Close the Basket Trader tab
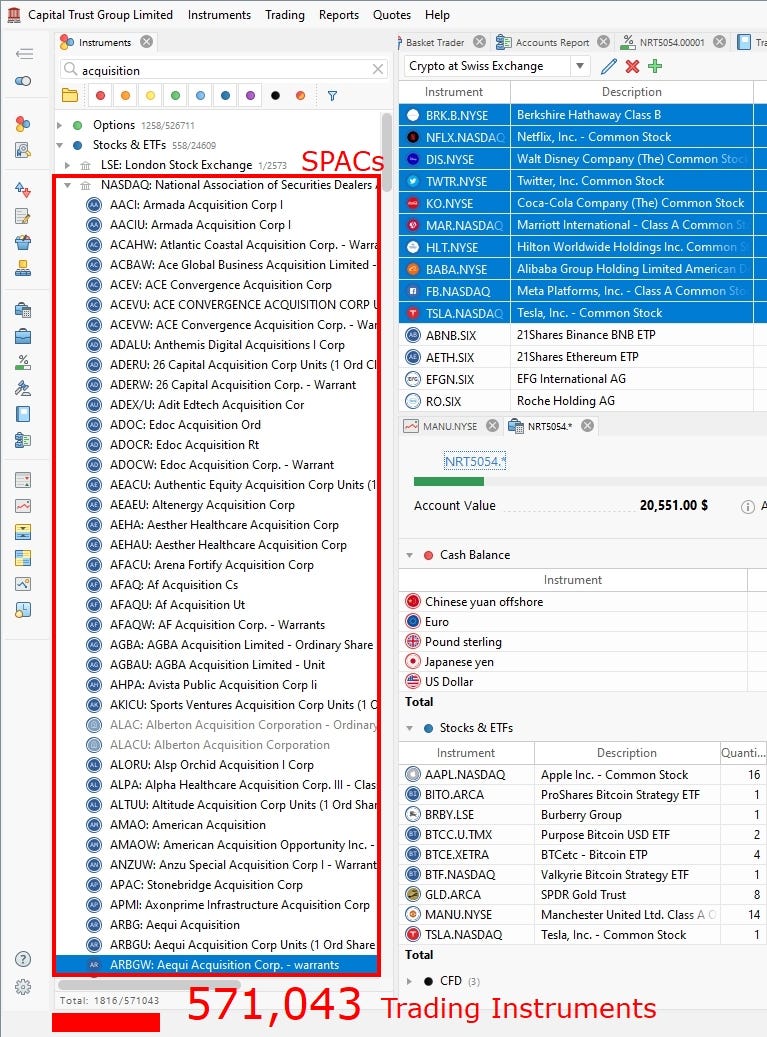Image resolution: width=767 pixels, height=1037 pixels. click(479, 42)
